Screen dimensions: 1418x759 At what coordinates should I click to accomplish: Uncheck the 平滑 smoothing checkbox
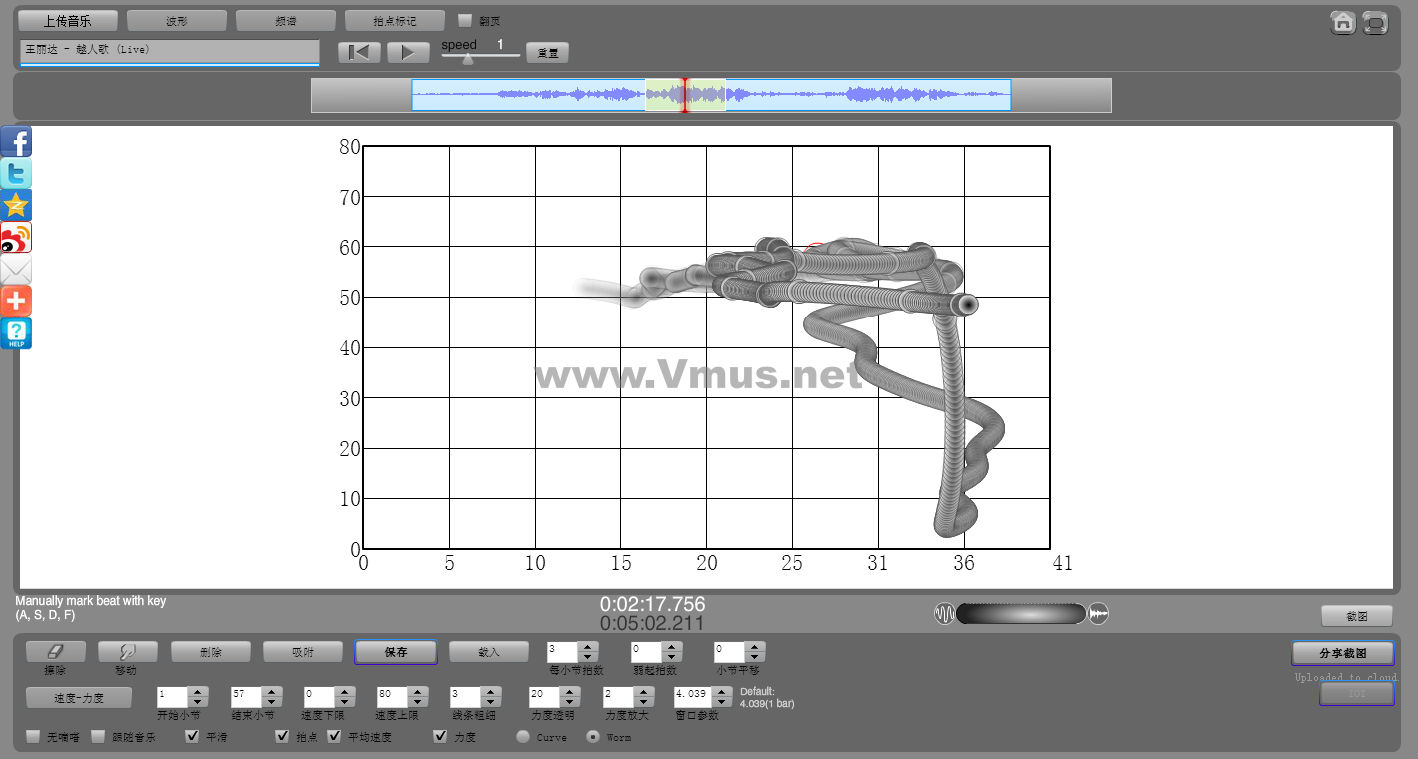(193, 737)
